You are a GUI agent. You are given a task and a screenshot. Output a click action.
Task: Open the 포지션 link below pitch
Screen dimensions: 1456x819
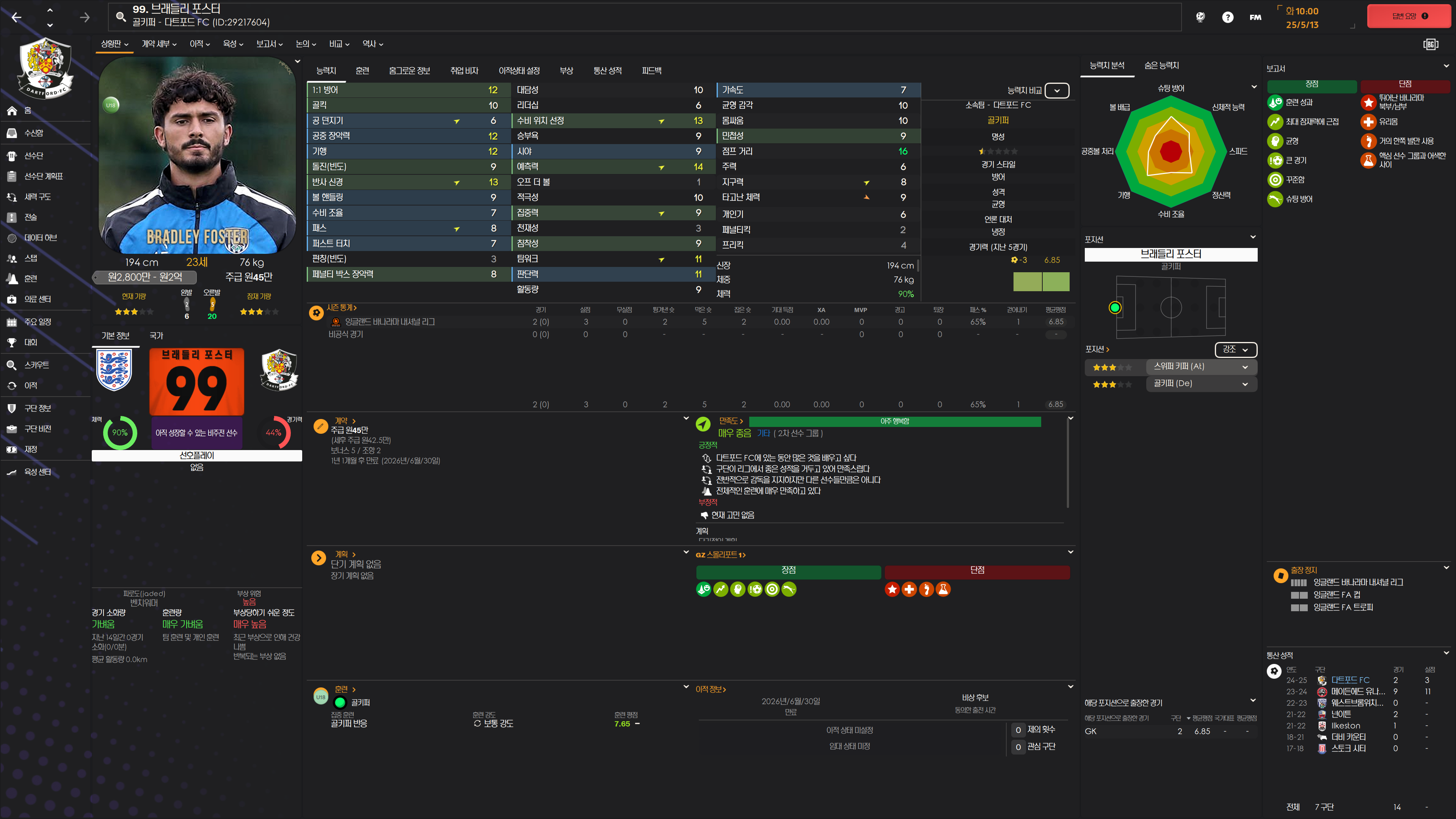pyautogui.click(x=1097, y=350)
